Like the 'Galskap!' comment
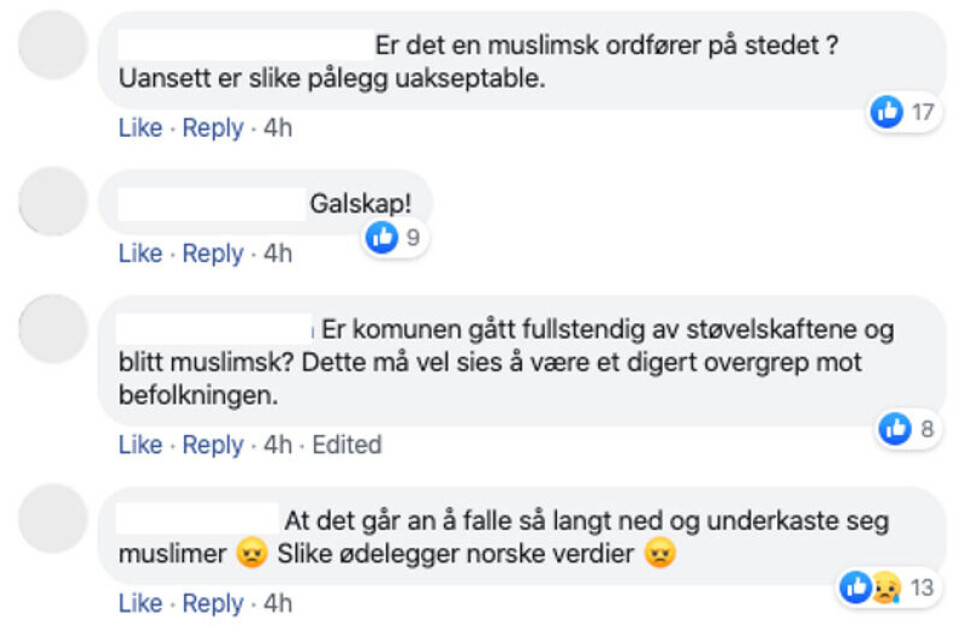 [x=140, y=254]
